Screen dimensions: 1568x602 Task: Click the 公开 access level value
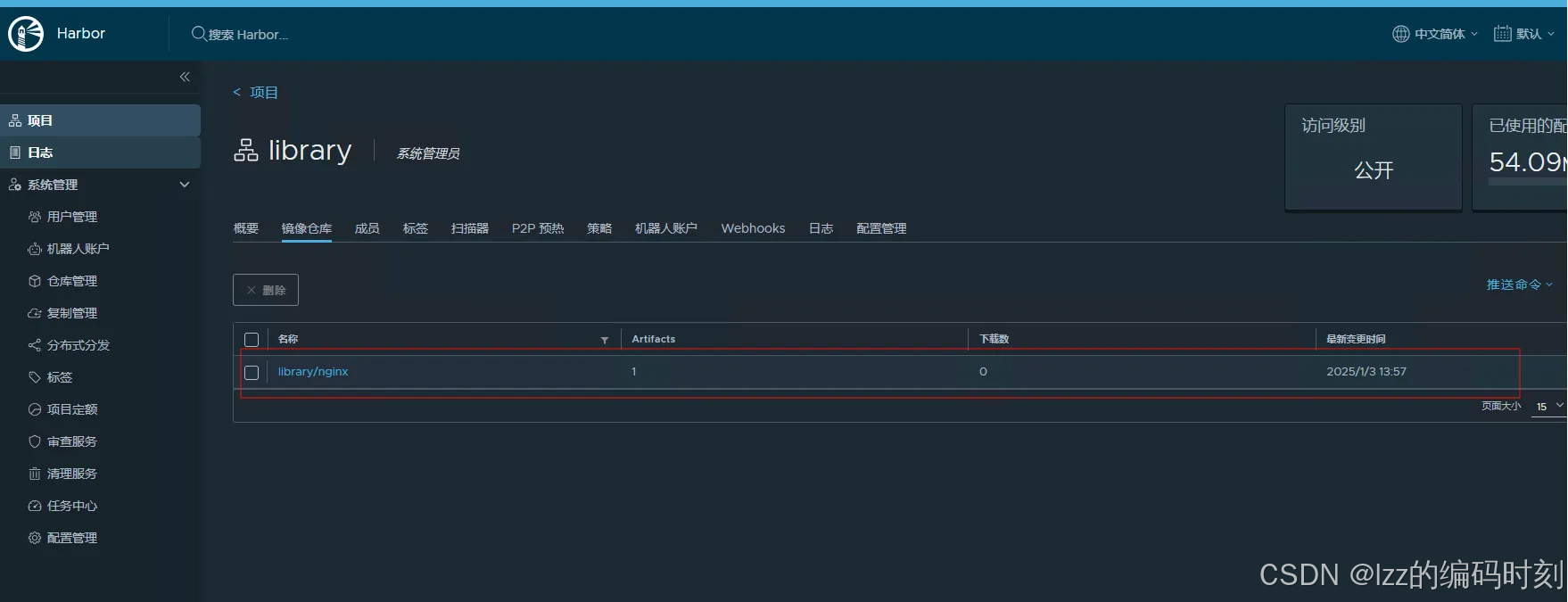pyautogui.click(x=1374, y=170)
